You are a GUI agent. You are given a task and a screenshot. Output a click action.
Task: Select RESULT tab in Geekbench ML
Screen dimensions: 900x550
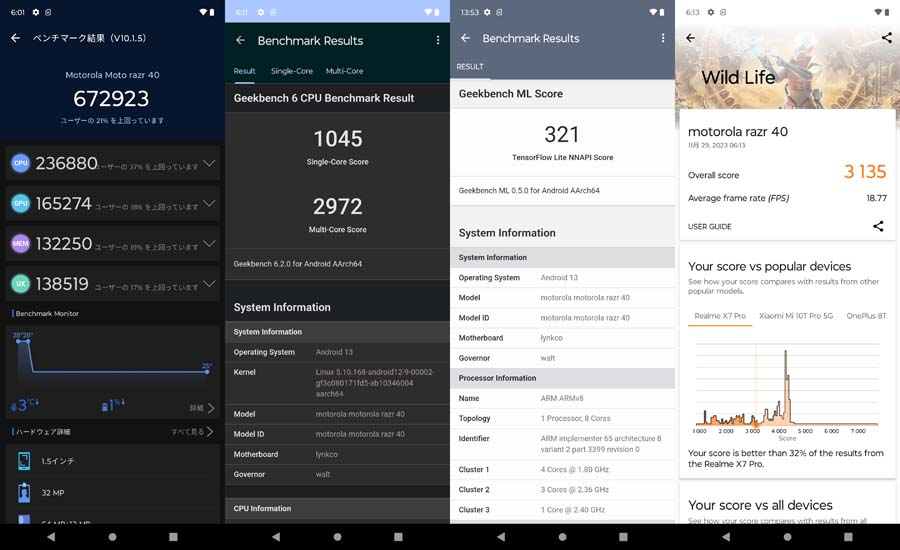click(x=470, y=67)
